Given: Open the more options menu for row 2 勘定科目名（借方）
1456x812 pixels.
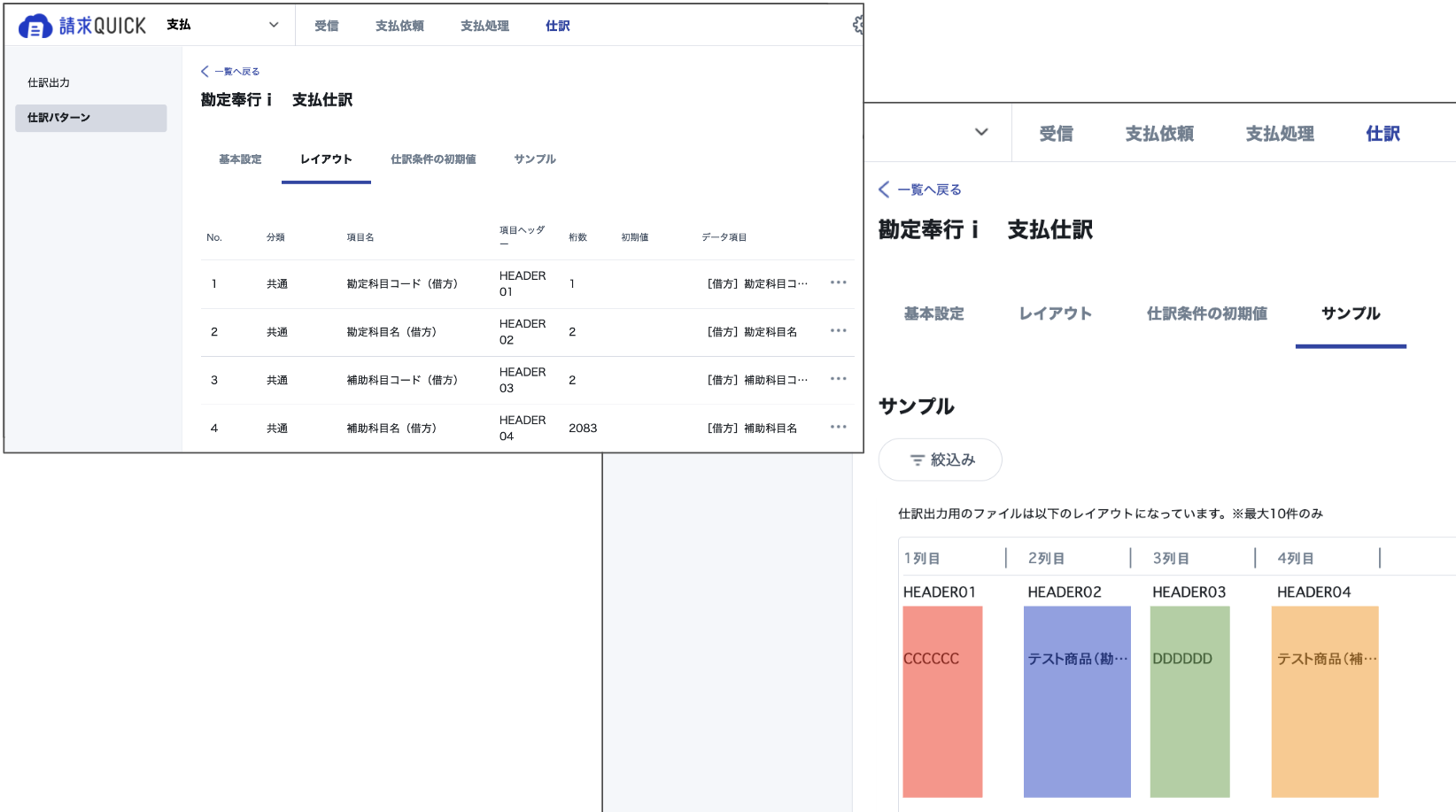Looking at the screenshot, I should tap(838, 330).
